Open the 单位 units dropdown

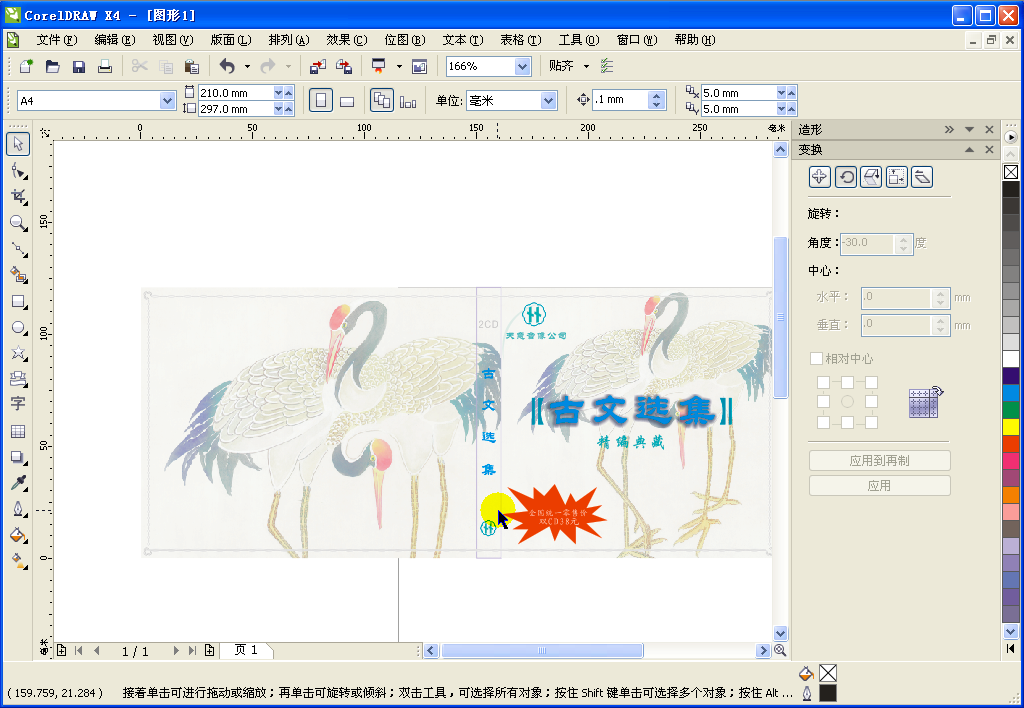tap(548, 101)
